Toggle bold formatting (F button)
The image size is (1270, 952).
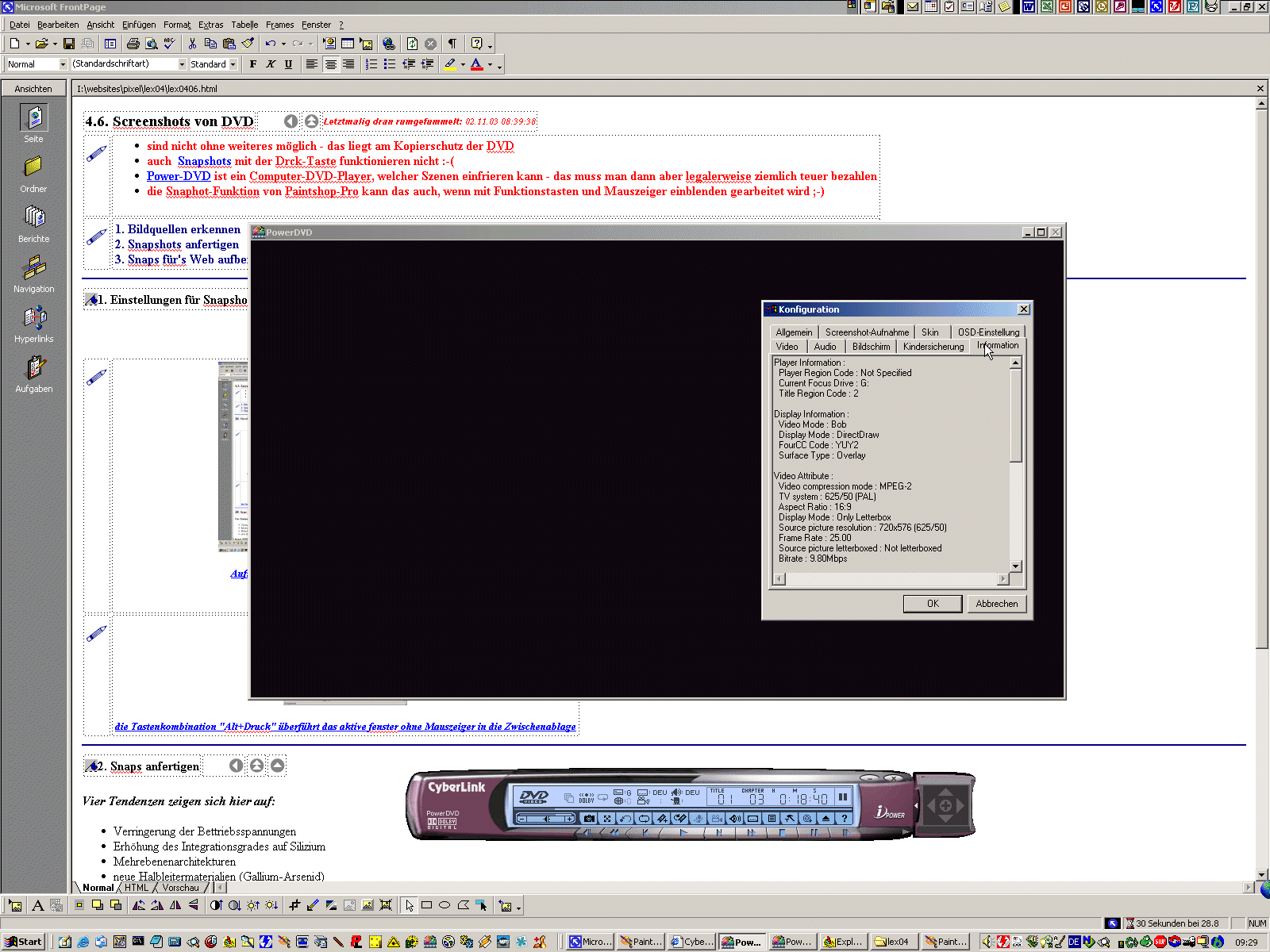[253, 64]
